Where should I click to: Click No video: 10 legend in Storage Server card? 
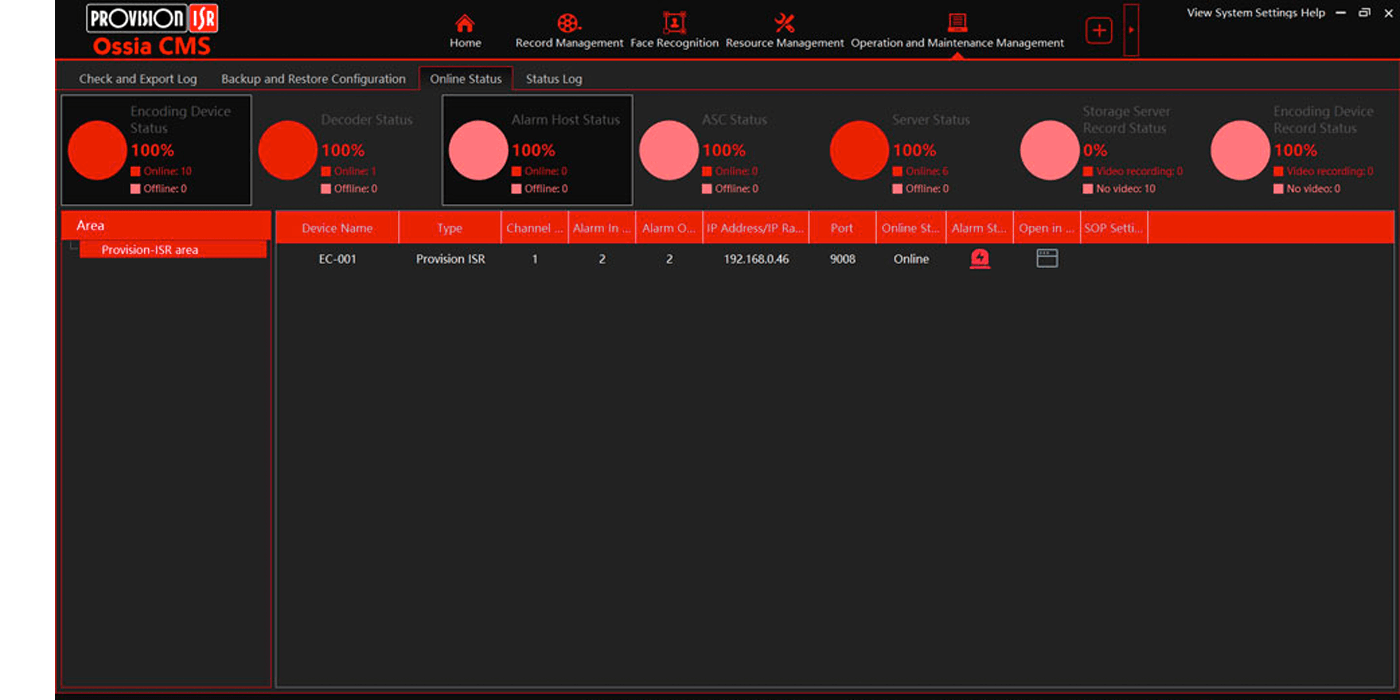click(x=1120, y=189)
